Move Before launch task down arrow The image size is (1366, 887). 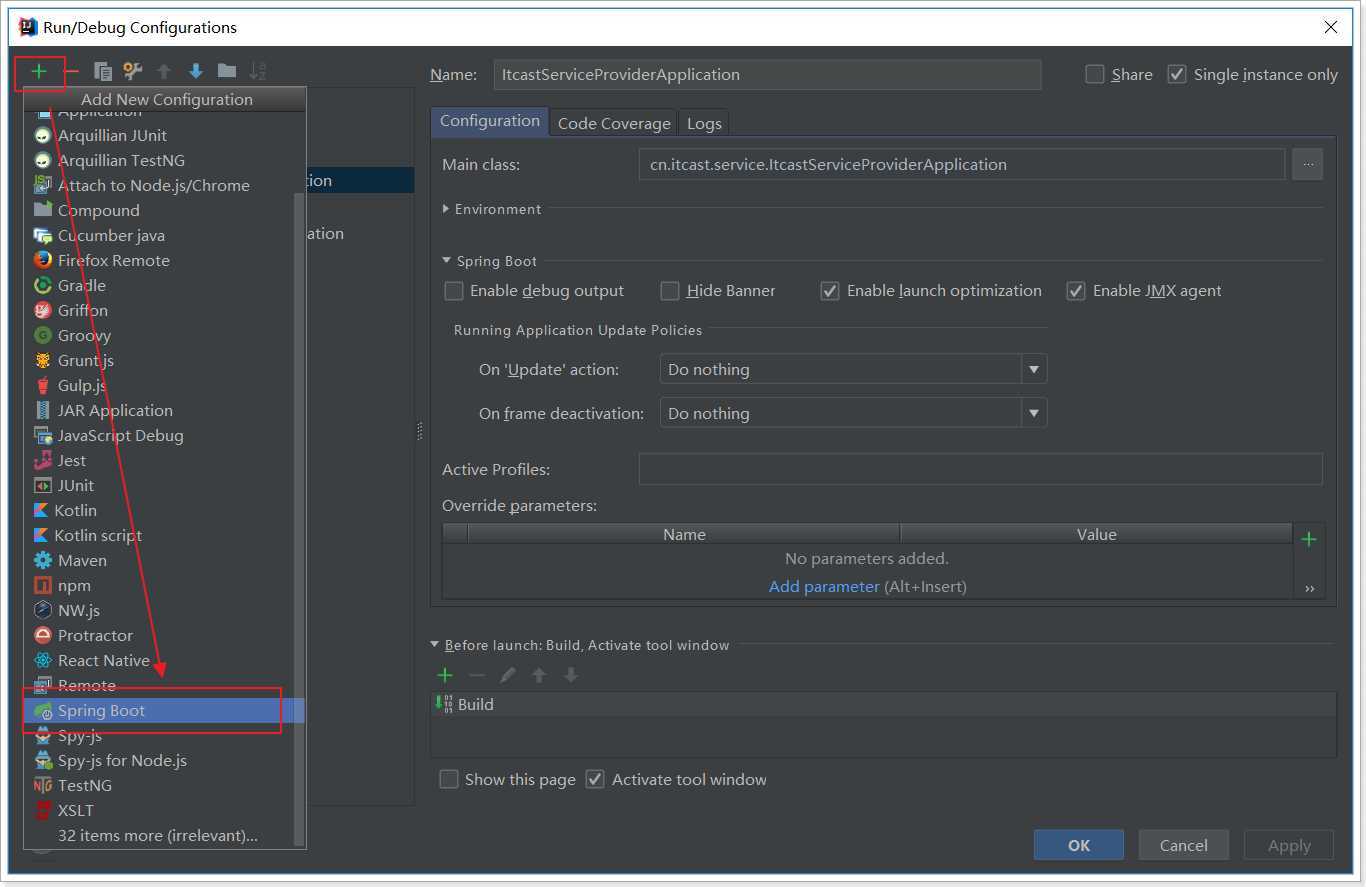(x=571, y=675)
